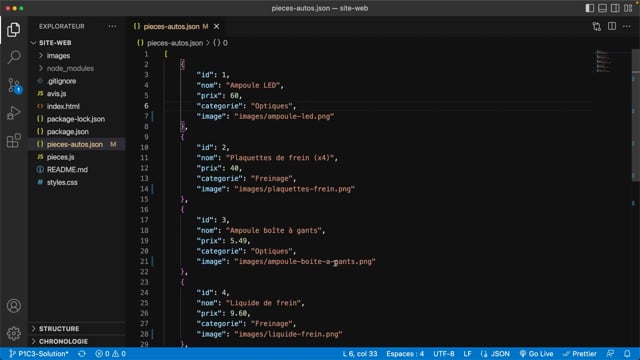The width and height of the screenshot is (640, 360).
Task: Open avis.js file
Action: click(x=77, y=93)
